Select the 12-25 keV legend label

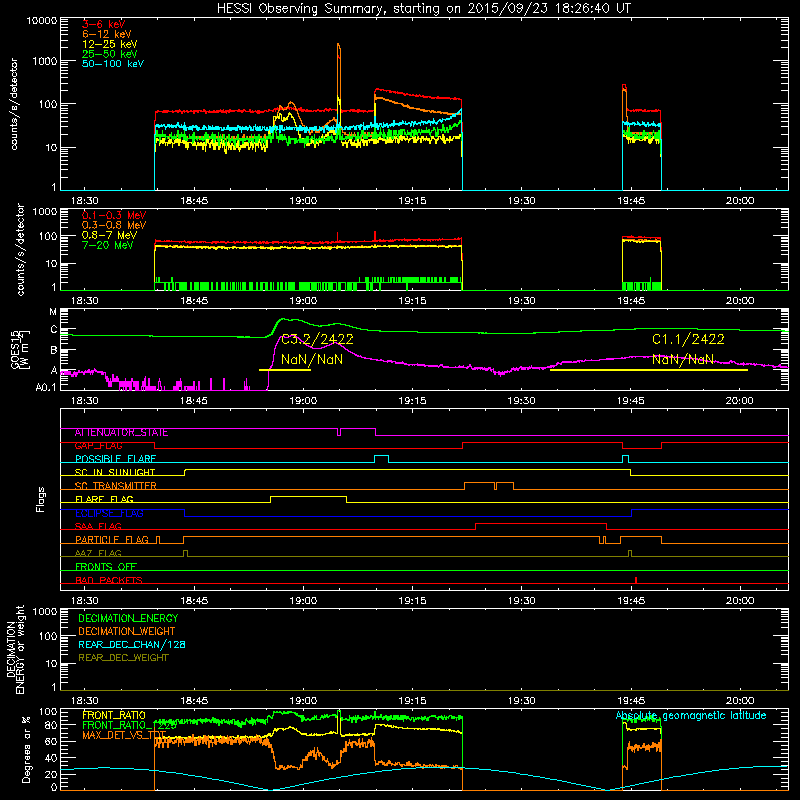pos(110,44)
